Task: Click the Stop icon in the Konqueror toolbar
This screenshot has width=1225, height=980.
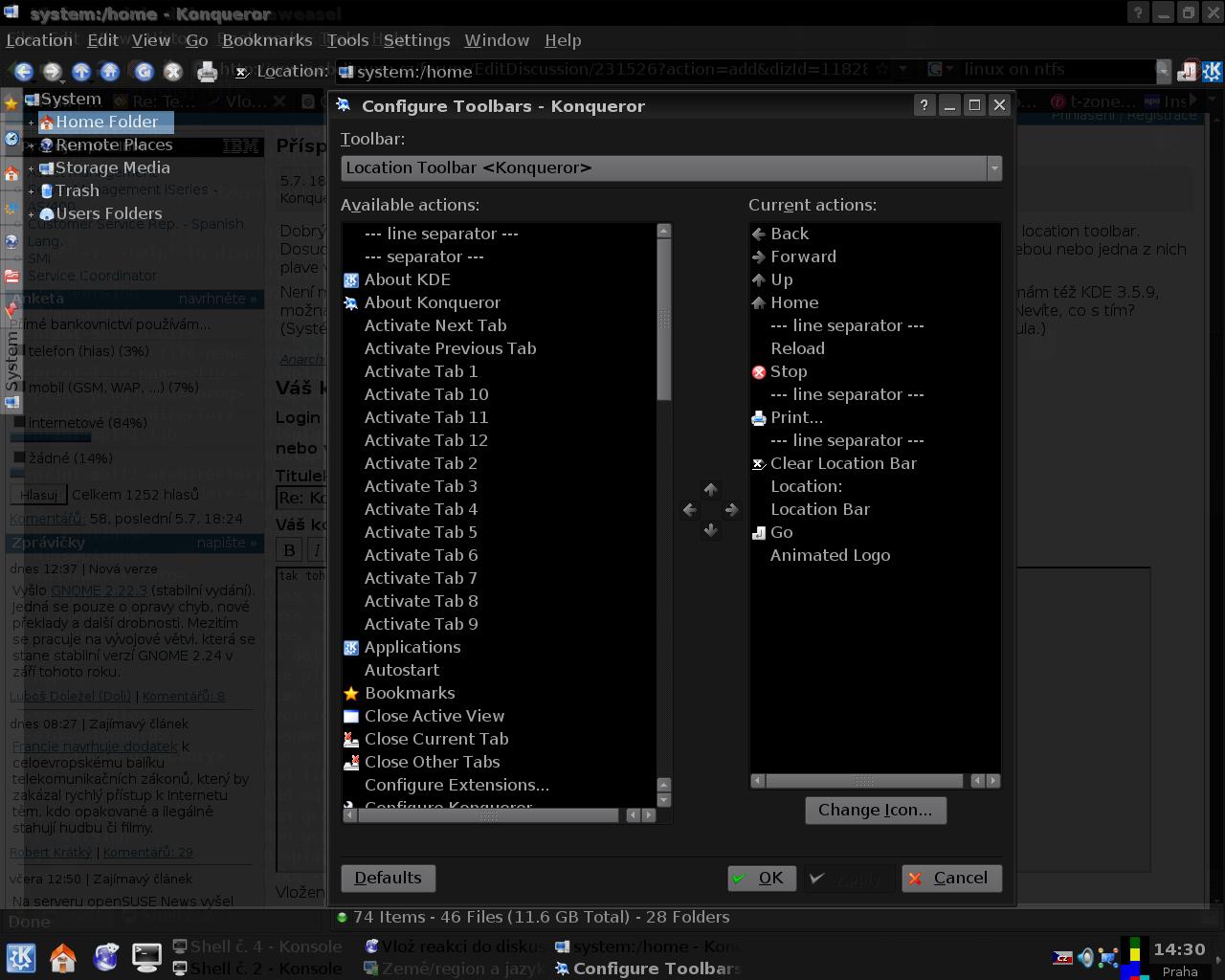Action: (172, 71)
